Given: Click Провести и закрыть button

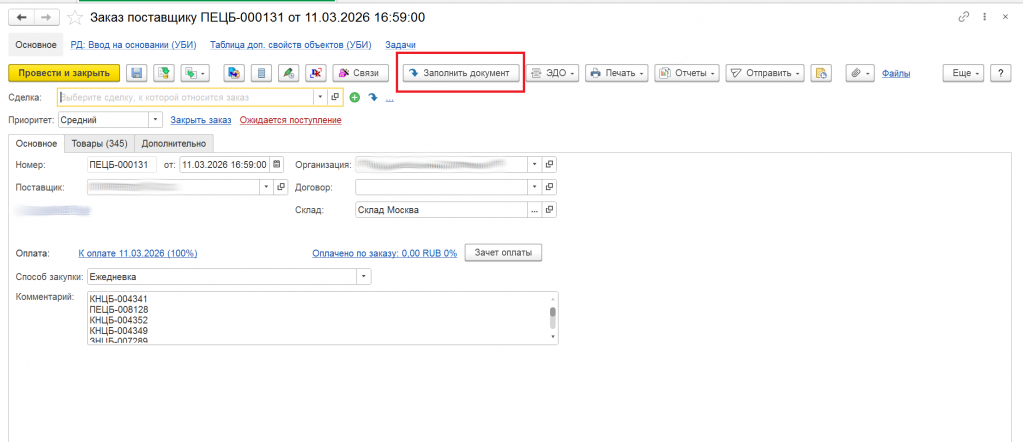Looking at the screenshot, I should [64, 74].
